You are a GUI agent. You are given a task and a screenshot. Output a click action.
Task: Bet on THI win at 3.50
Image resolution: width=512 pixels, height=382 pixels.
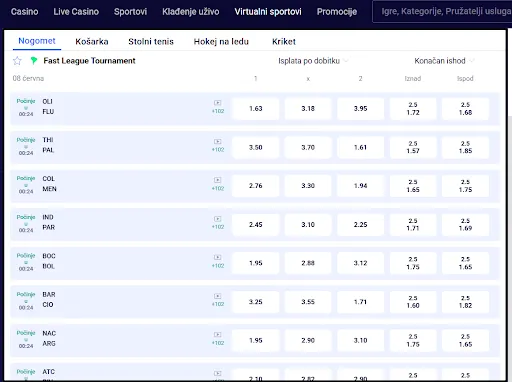256,147
